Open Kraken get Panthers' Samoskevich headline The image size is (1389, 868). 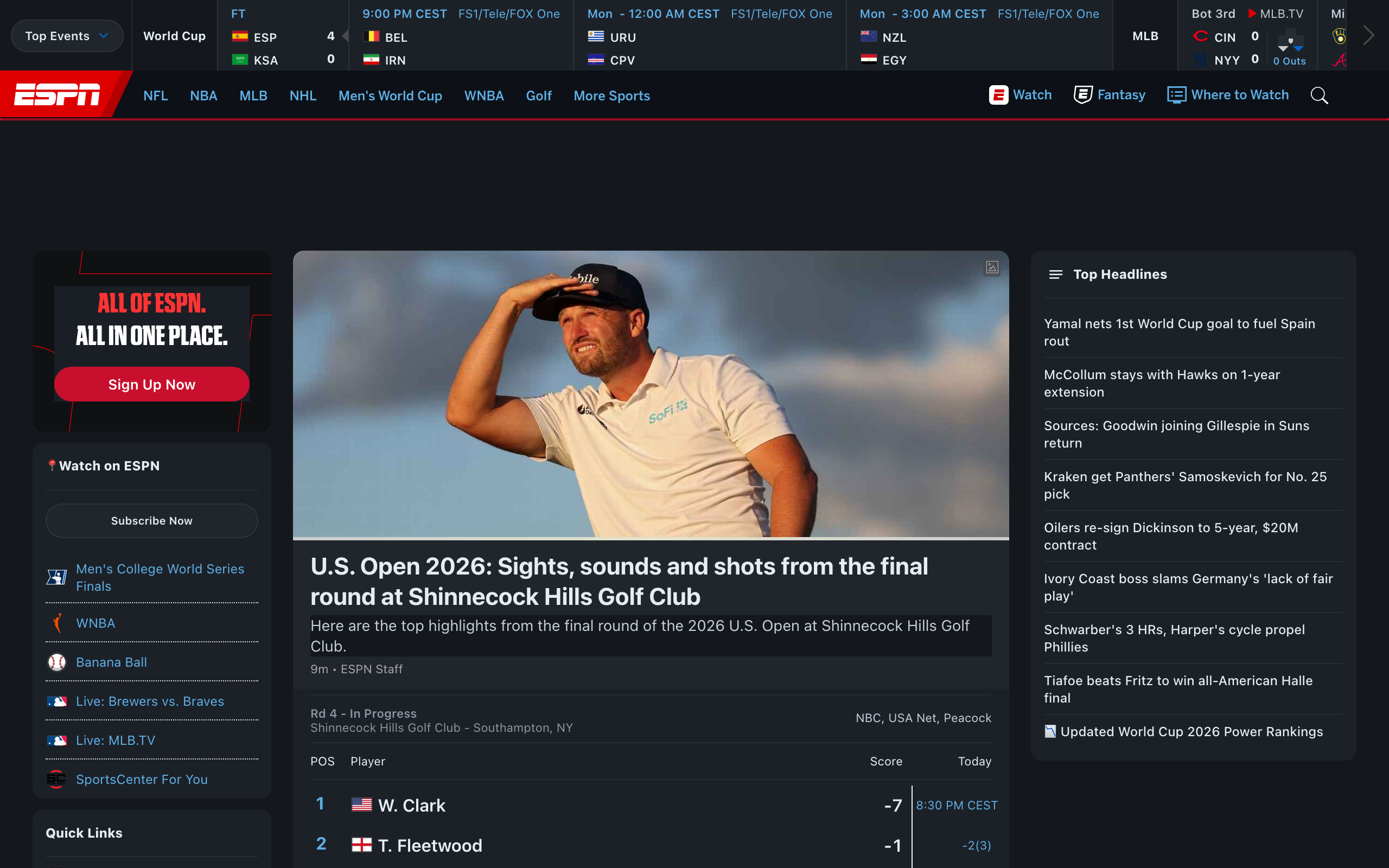click(1184, 485)
